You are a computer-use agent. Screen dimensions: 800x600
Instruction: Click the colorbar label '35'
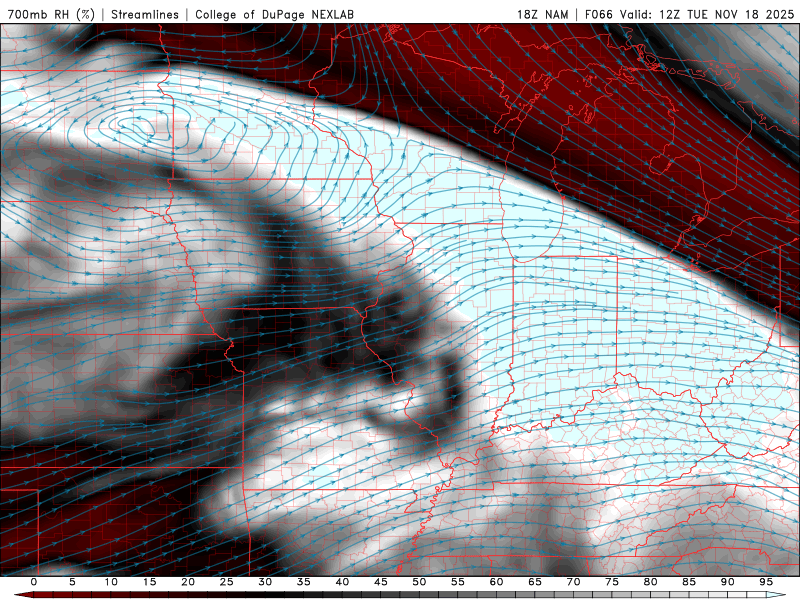click(x=304, y=582)
